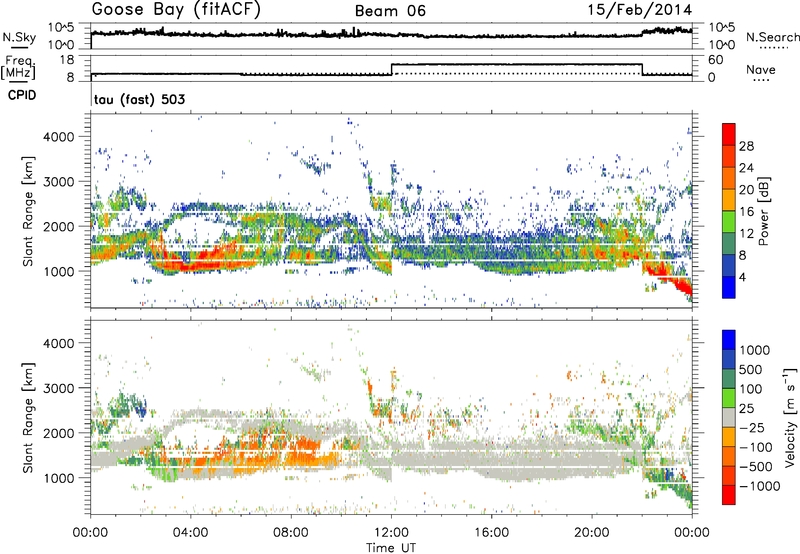Click the '04:00' time axis label
This screenshot has width=800, height=554.
191,533
